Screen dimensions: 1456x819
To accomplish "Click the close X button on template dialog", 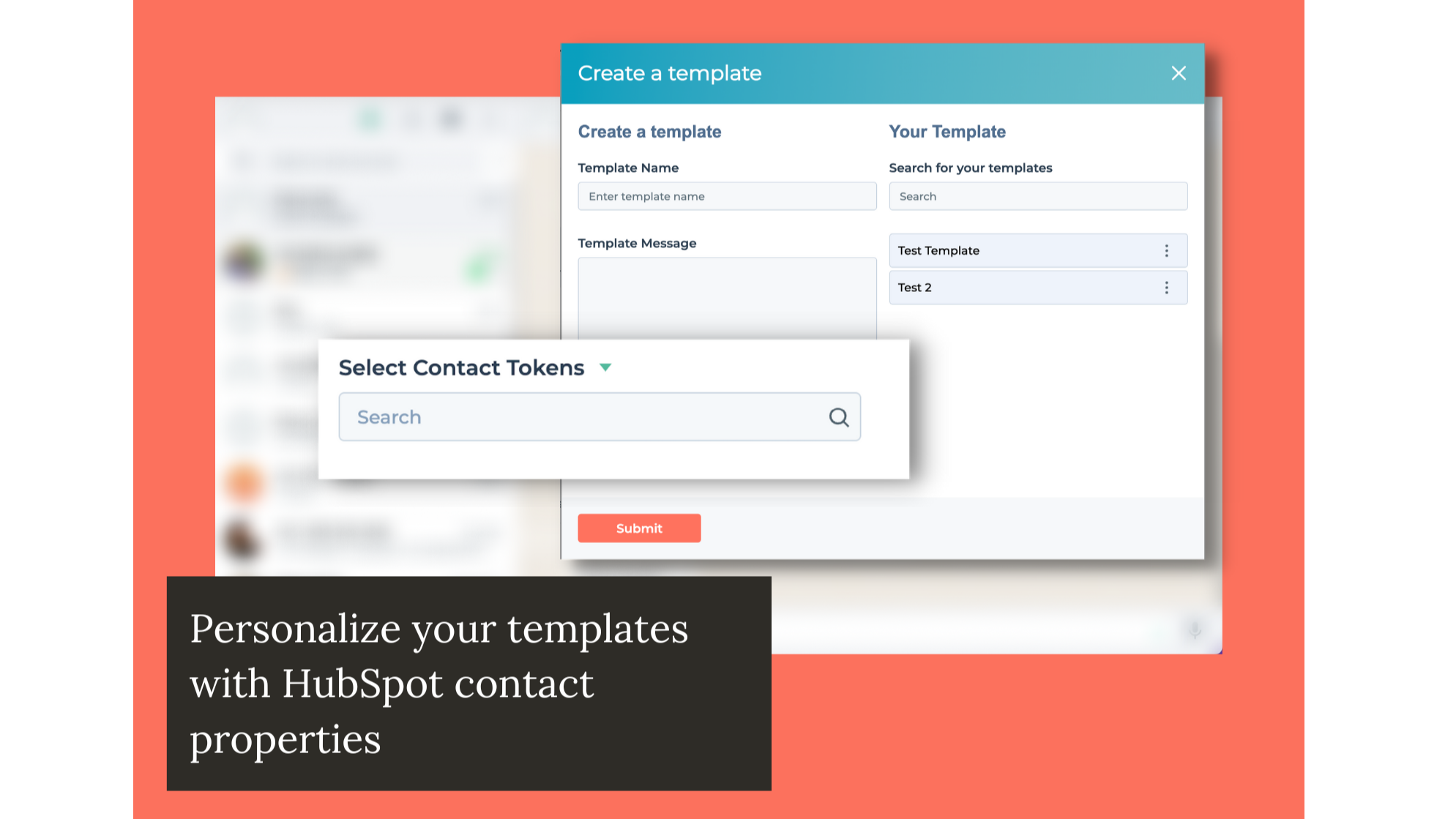I will tap(1179, 73).
